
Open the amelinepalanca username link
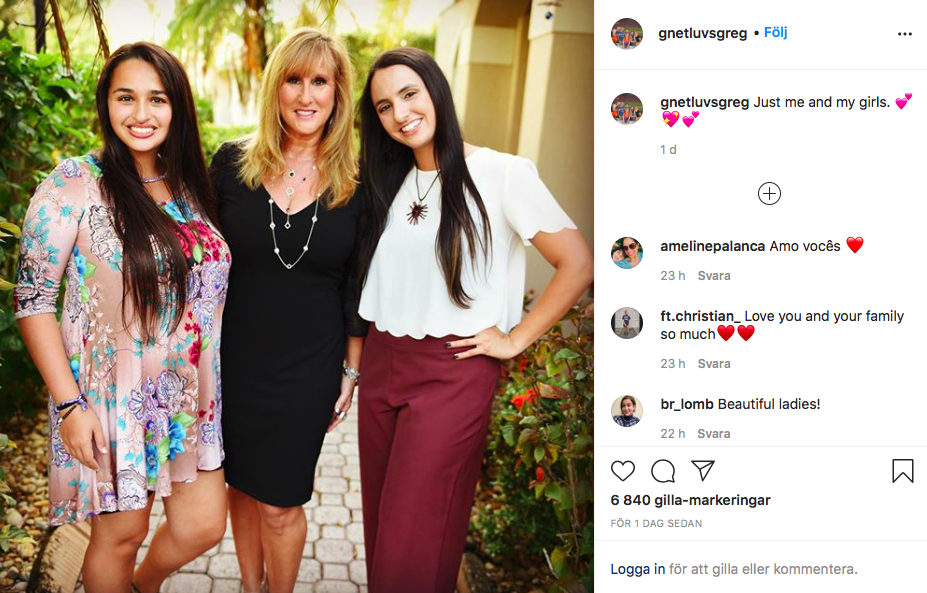[x=712, y=246]
